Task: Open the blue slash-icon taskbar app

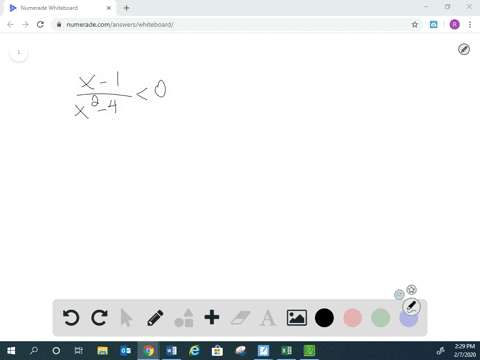Action: click(x=263, y=351)
